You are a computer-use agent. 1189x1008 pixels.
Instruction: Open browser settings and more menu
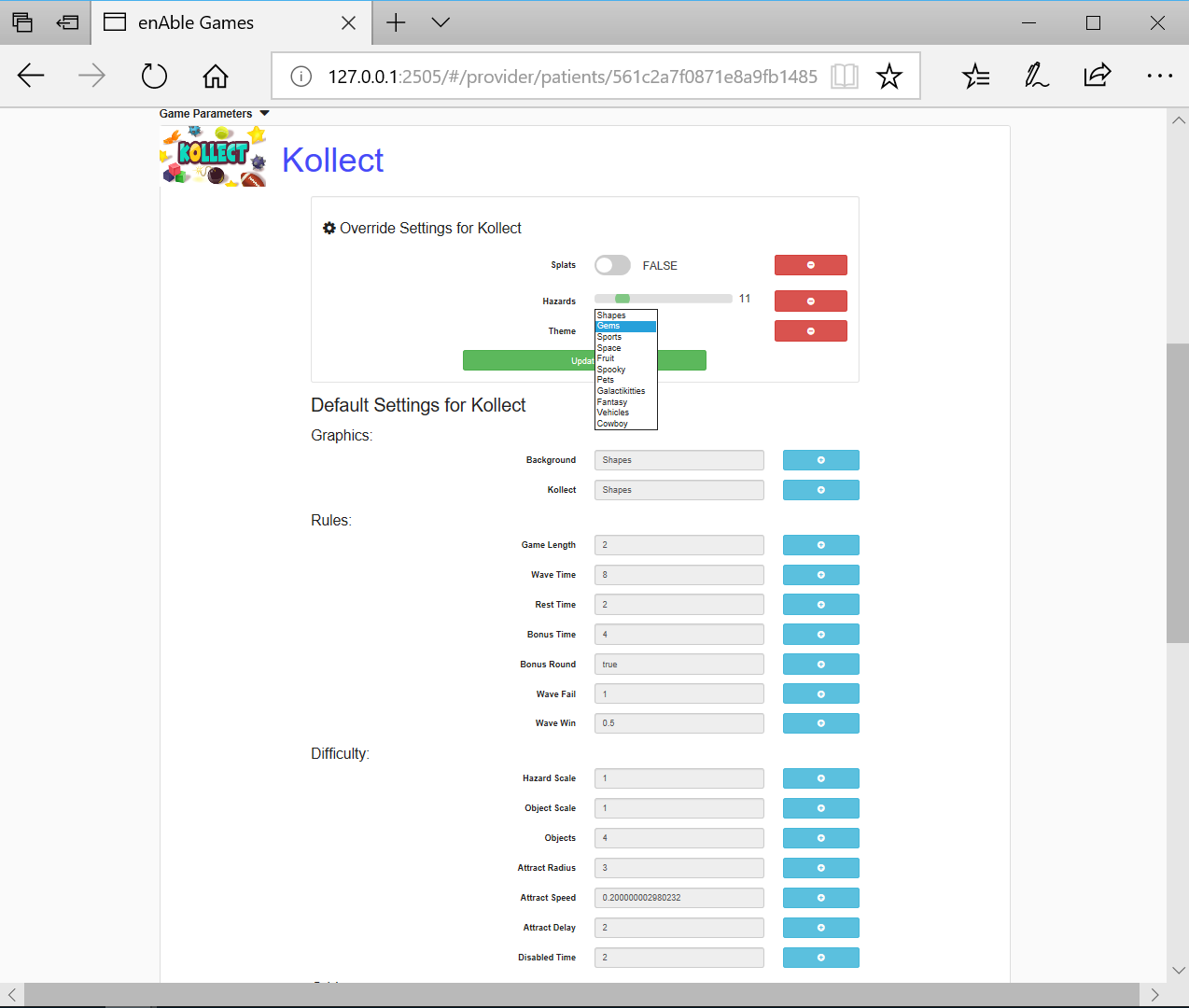coord(1160,76)
